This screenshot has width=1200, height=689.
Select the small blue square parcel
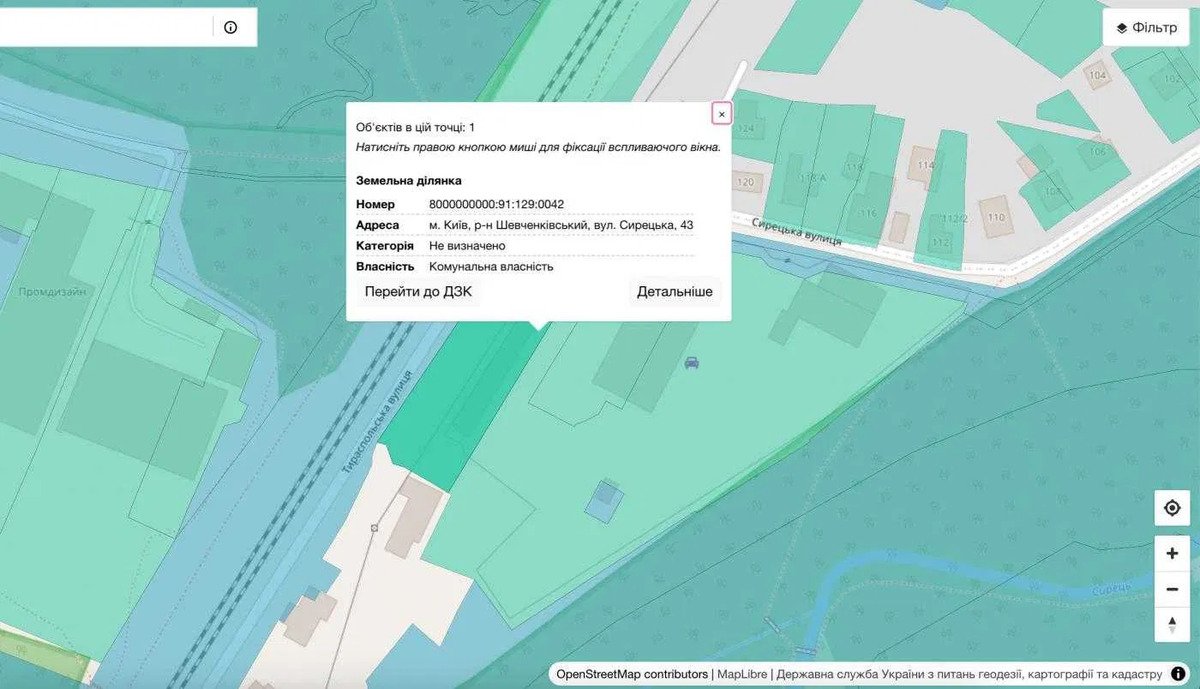tap(603, 499)
